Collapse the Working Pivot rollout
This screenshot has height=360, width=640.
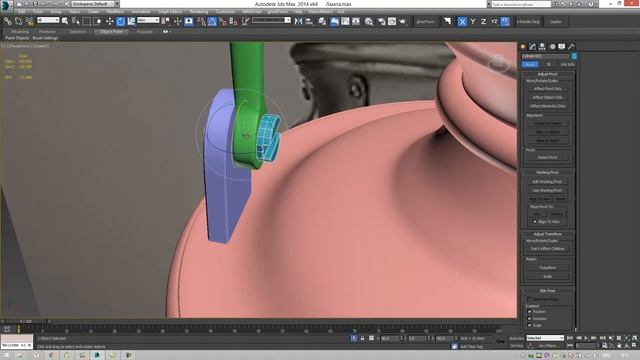(x=547, y=172)
